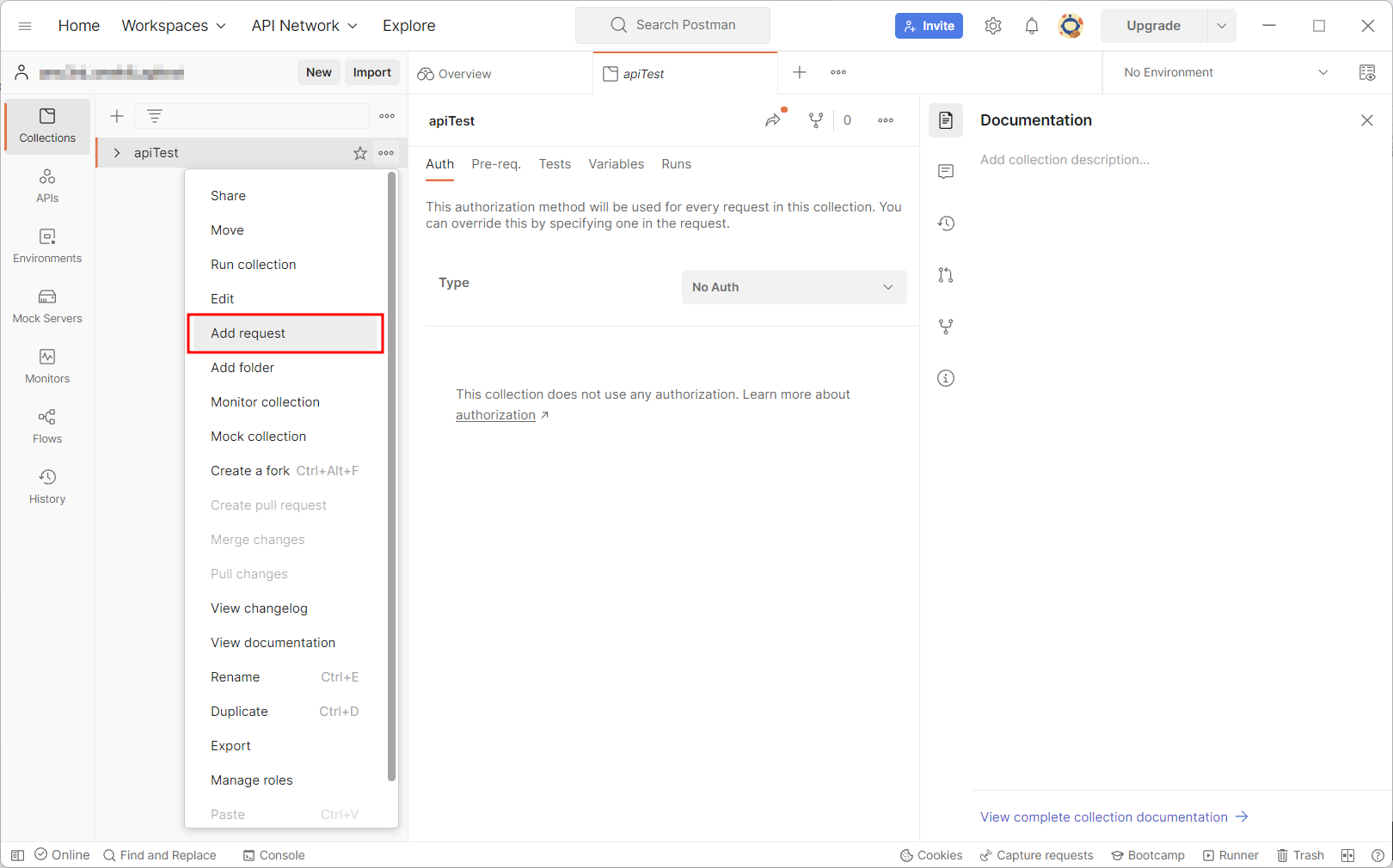
Task: Open the Pull requests icon in right sidebar
Action: point(946,275)
